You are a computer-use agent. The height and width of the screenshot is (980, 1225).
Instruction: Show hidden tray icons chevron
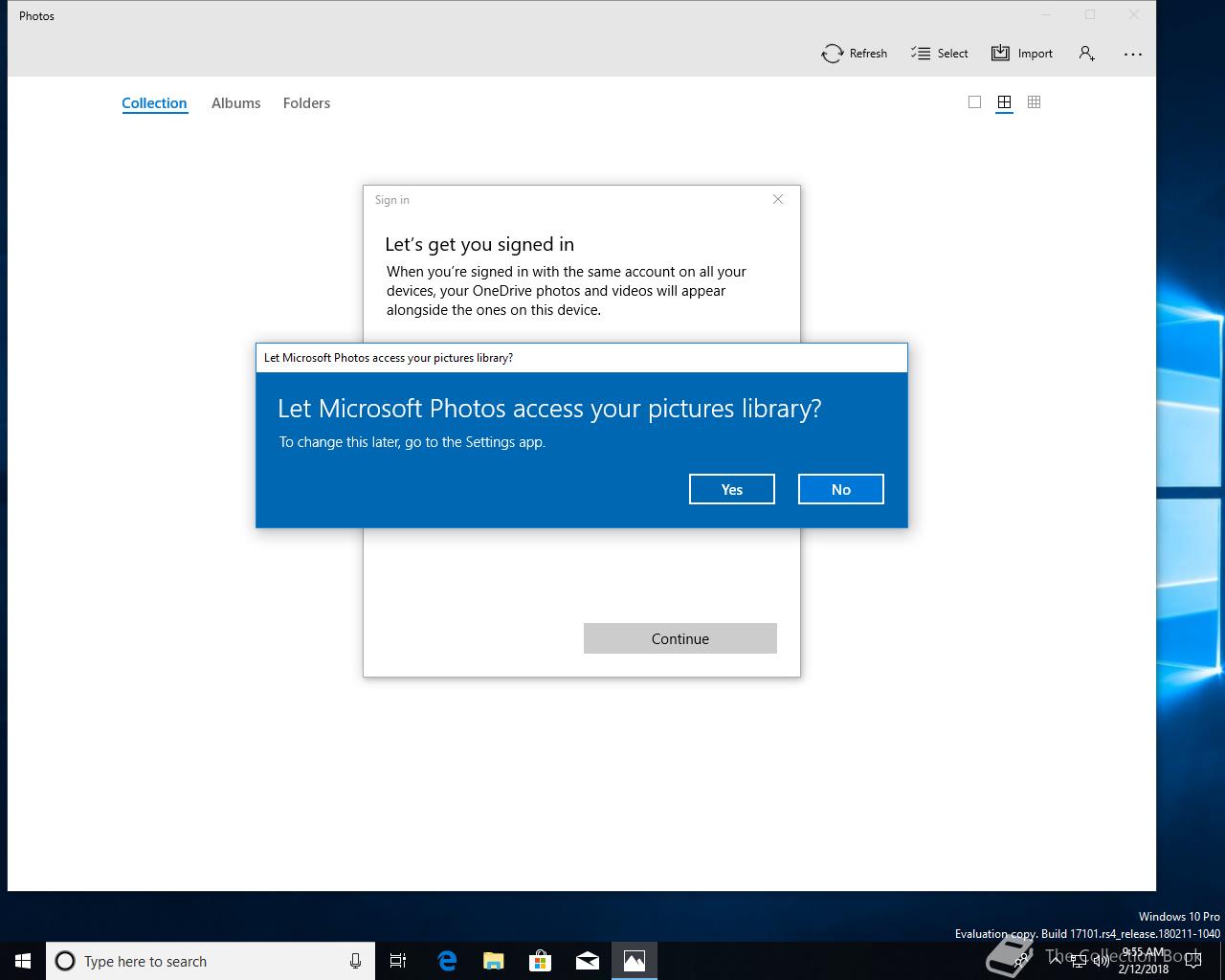coord(1056,961)
